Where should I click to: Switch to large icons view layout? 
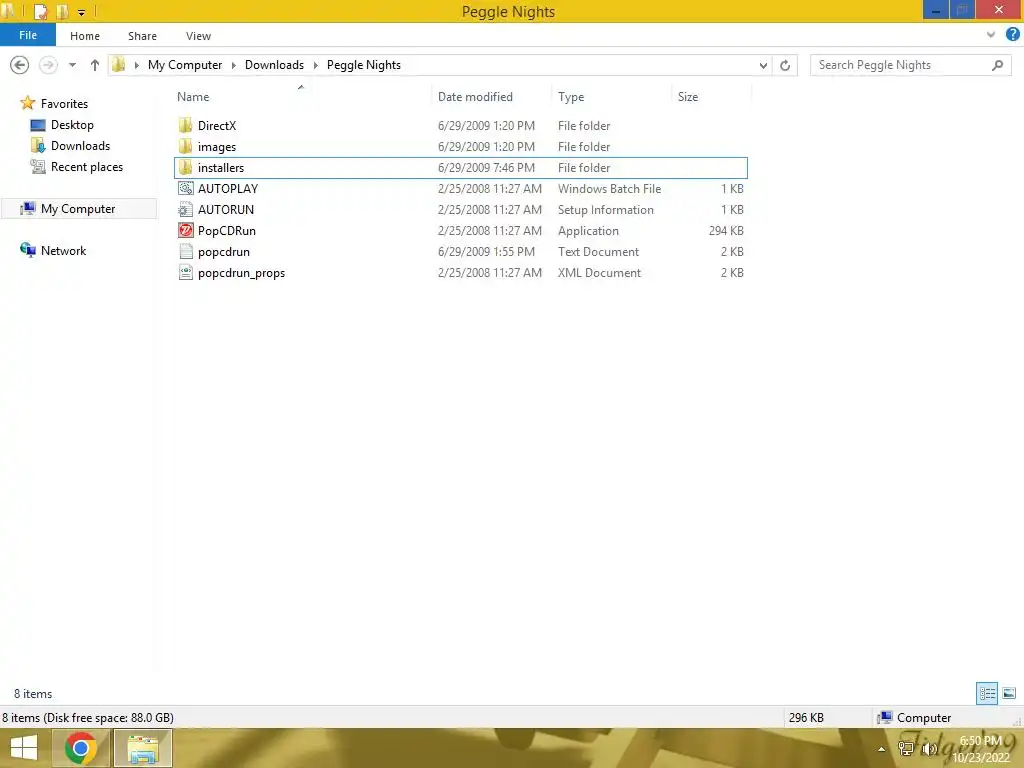(x=1009, y=693)
